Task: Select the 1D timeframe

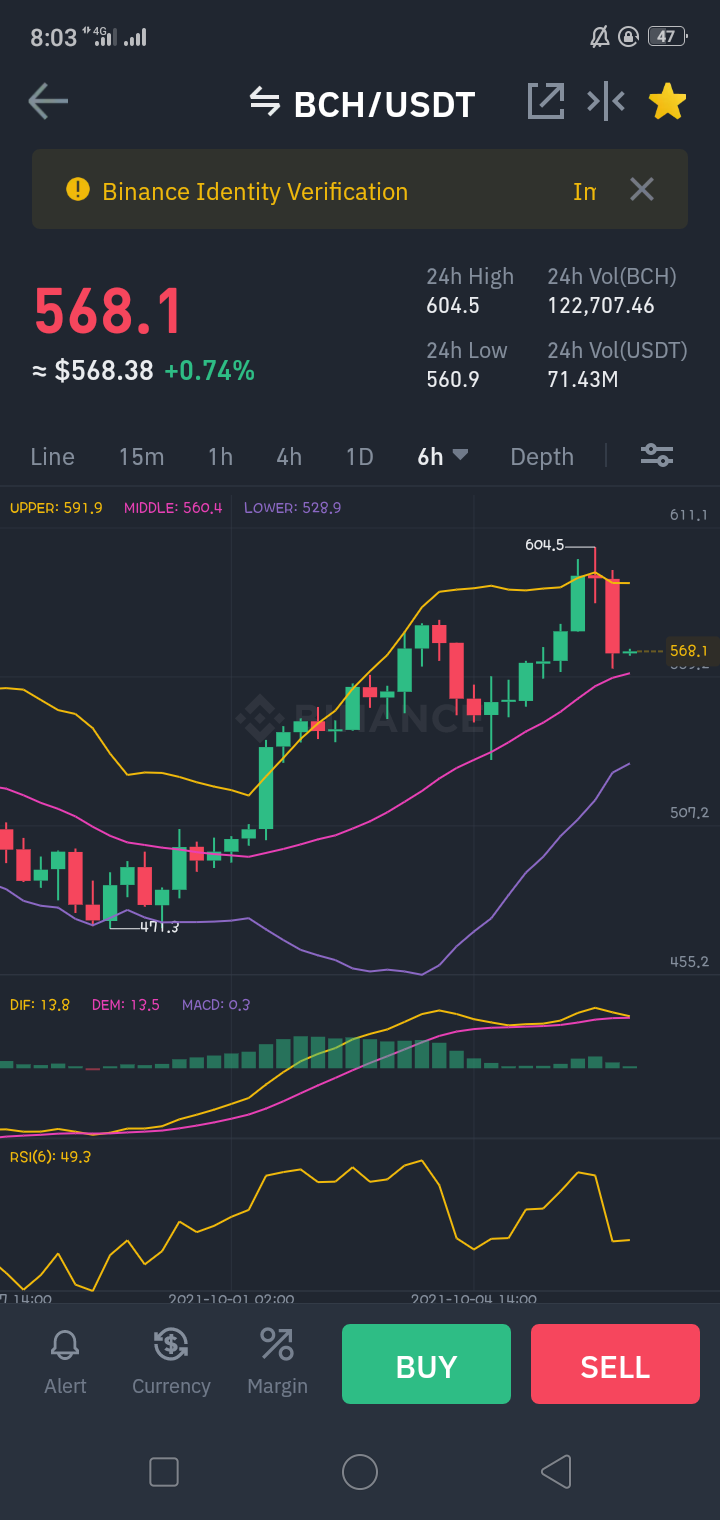Action: 359,457
